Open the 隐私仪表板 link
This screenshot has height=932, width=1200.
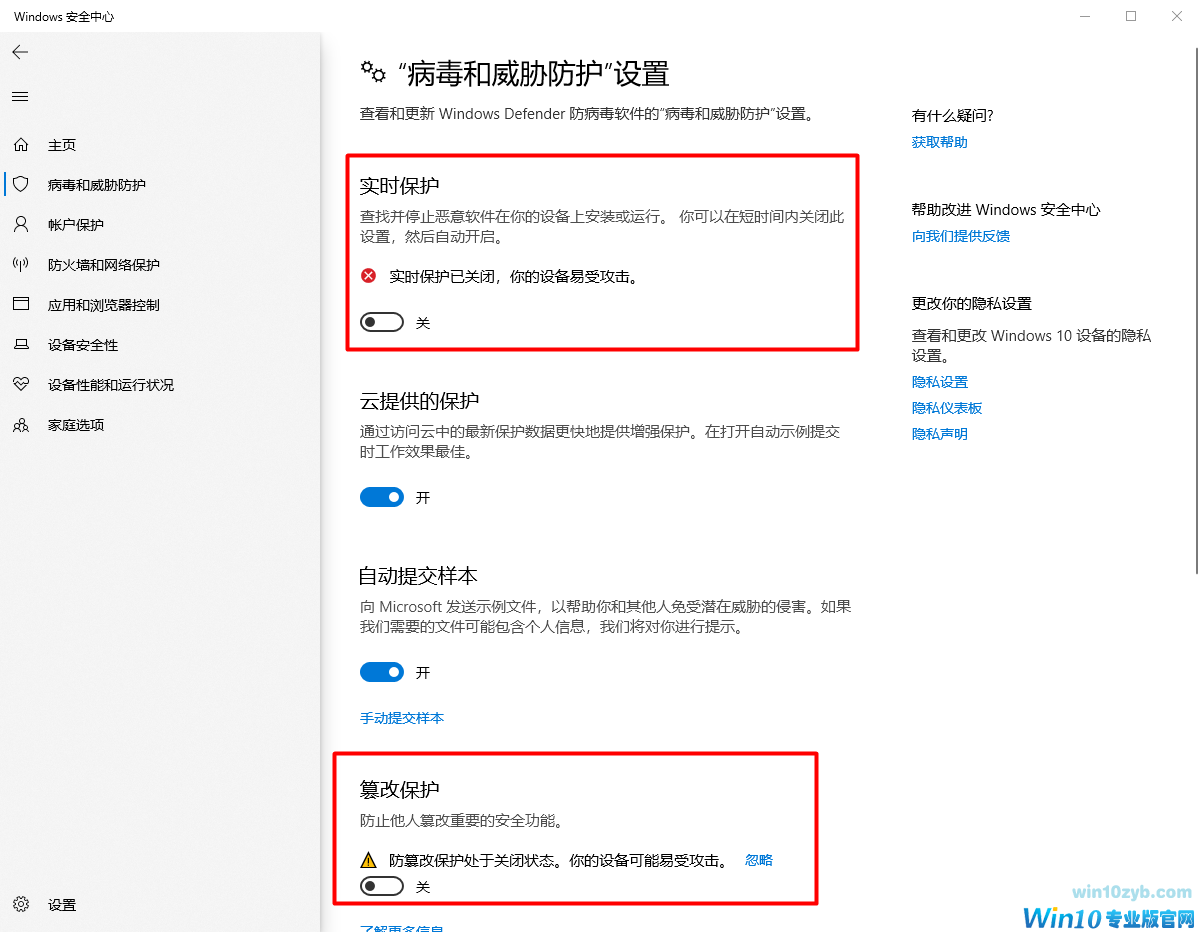click(947, 407)
